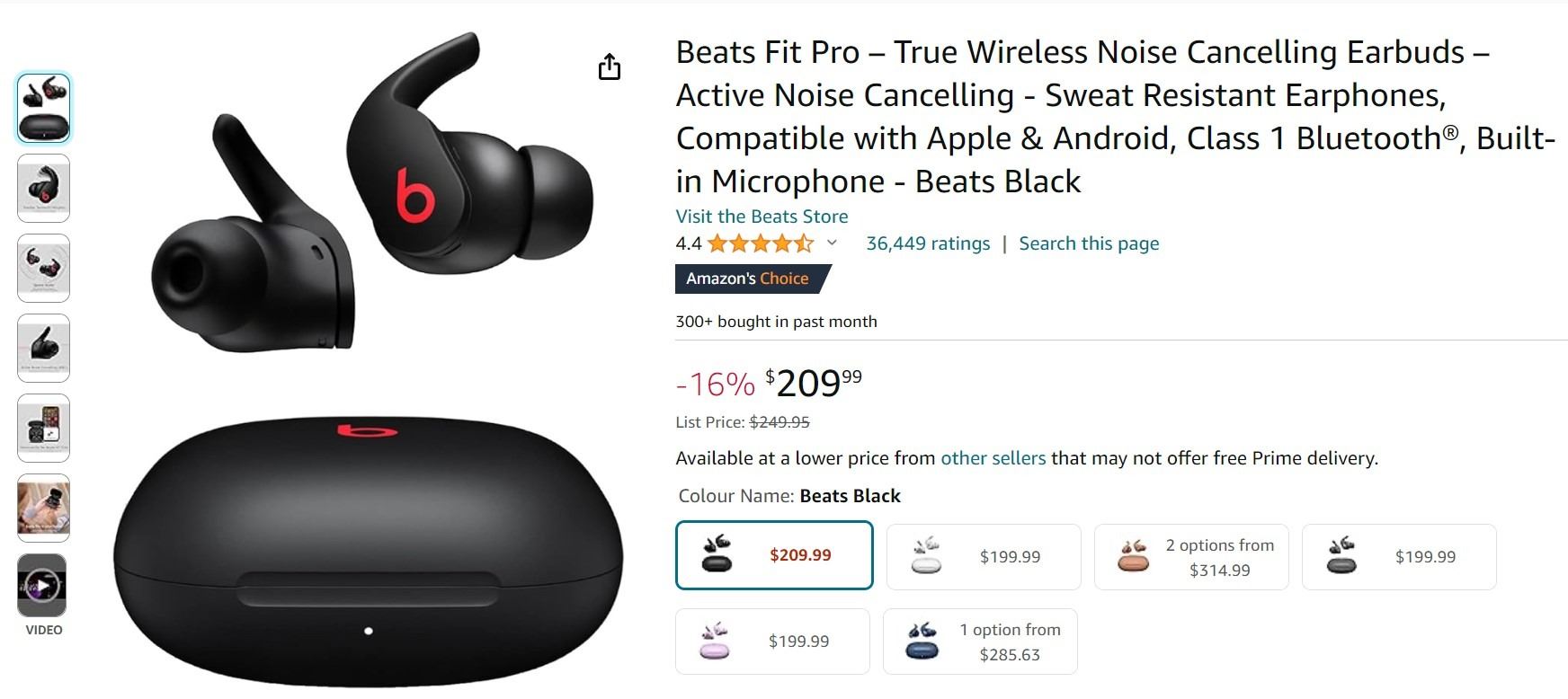Open the lifestyle photo thumbnail above the video

click(43, 508)
